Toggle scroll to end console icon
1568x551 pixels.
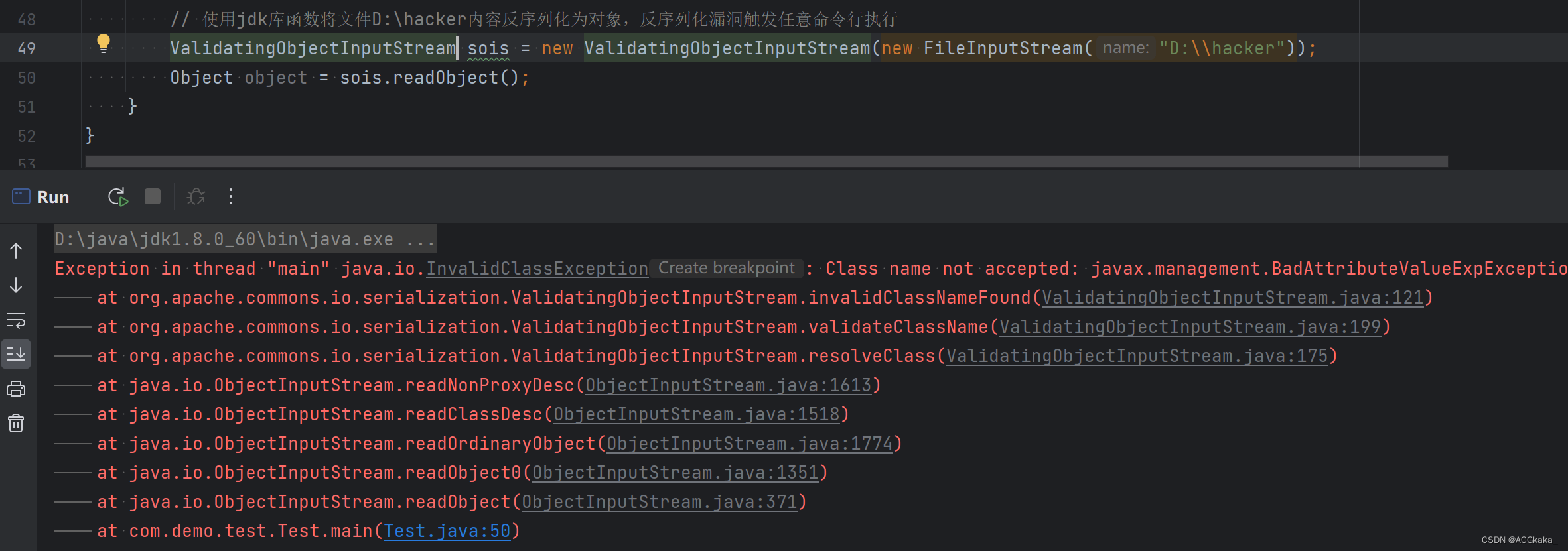pyautogui.click(x=16, y=353)
